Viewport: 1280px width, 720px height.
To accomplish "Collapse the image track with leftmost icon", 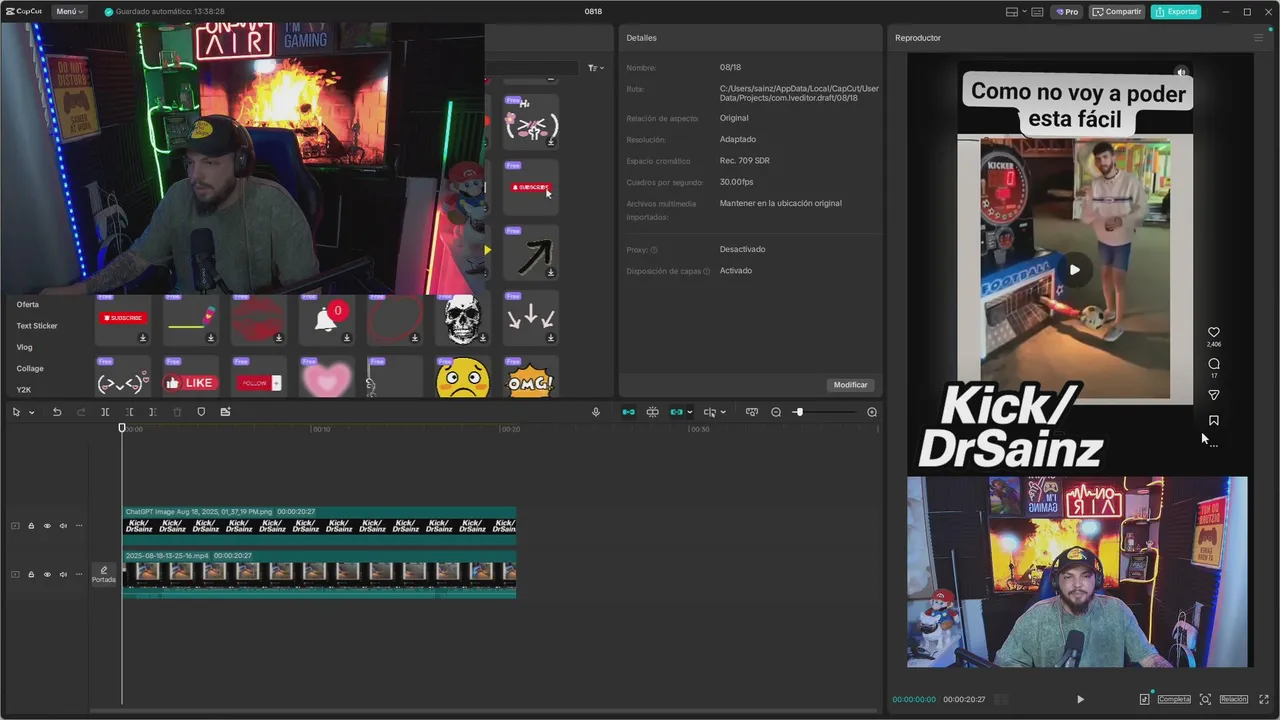I will coord(15,526).
